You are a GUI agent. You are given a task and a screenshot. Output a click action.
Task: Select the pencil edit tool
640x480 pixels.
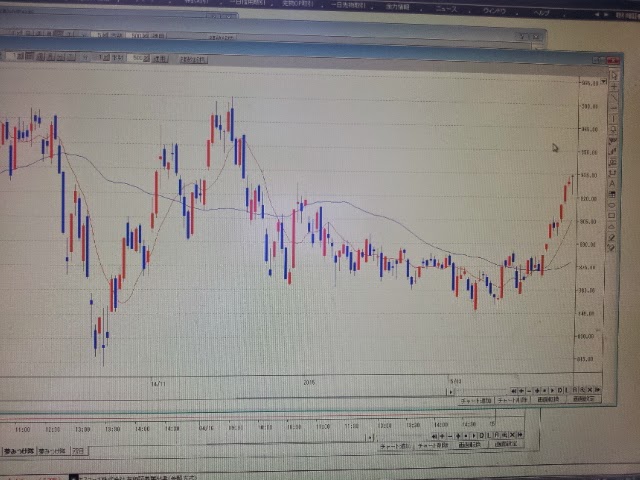(x=611, y=237)
